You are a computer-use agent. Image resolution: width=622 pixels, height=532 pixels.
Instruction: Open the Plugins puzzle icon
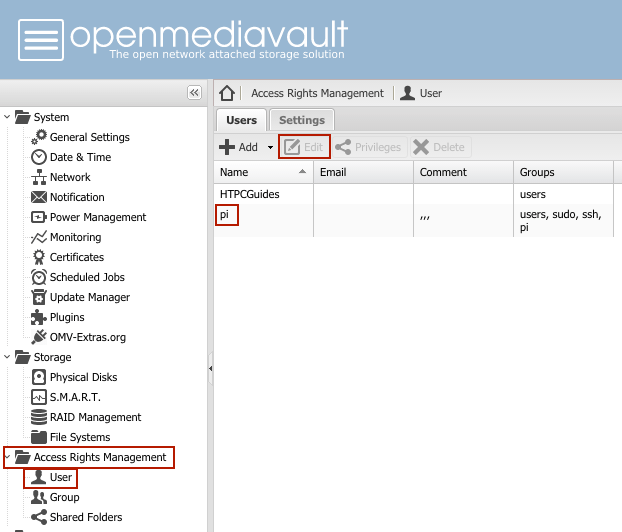point(39,317)
